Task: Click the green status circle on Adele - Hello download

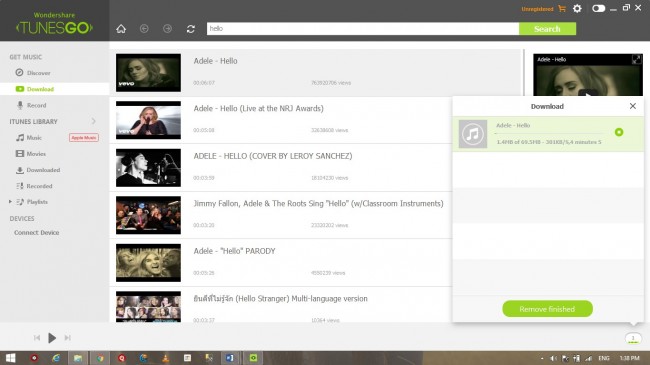Action: 619,132
